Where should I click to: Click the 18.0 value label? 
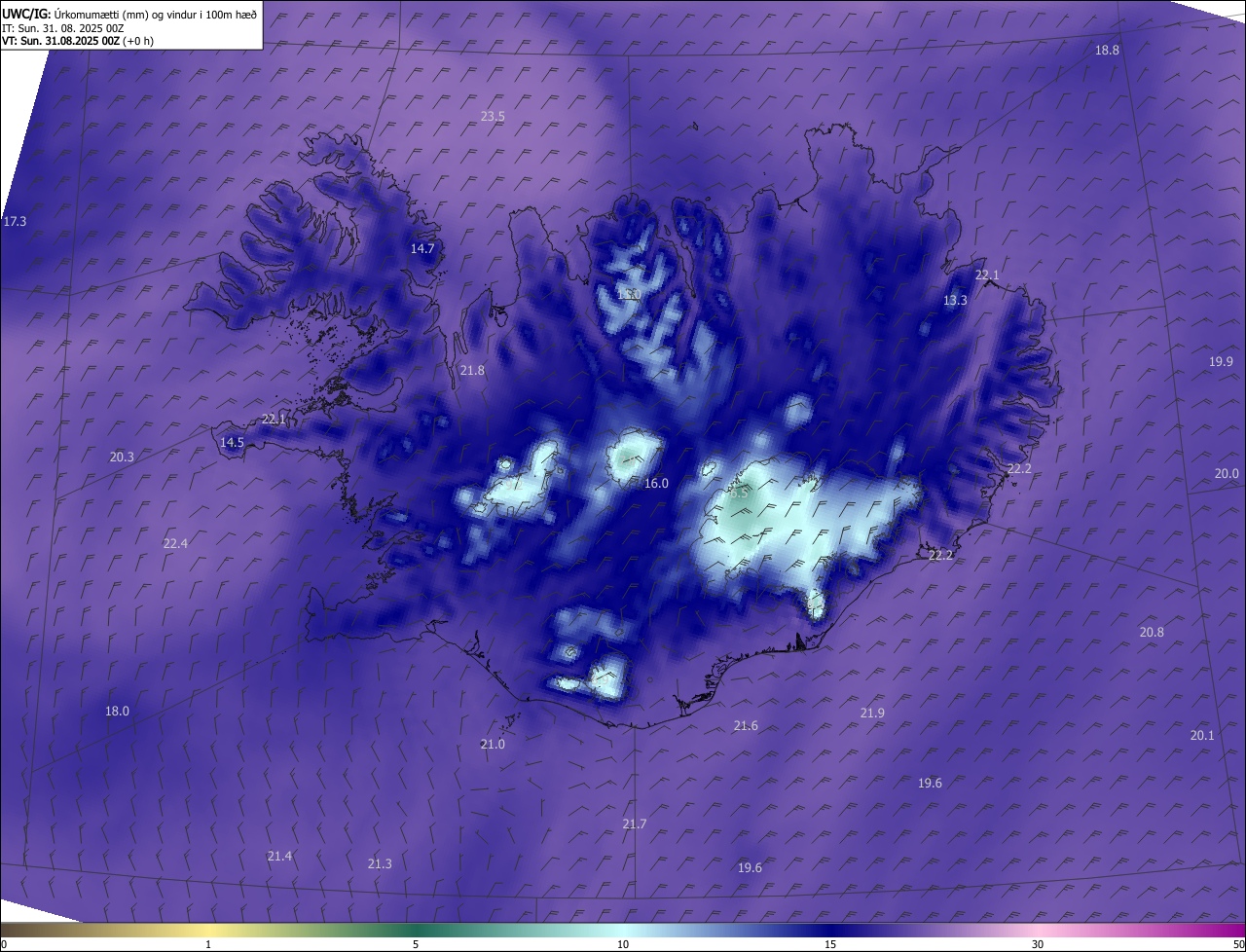(117, 712)
